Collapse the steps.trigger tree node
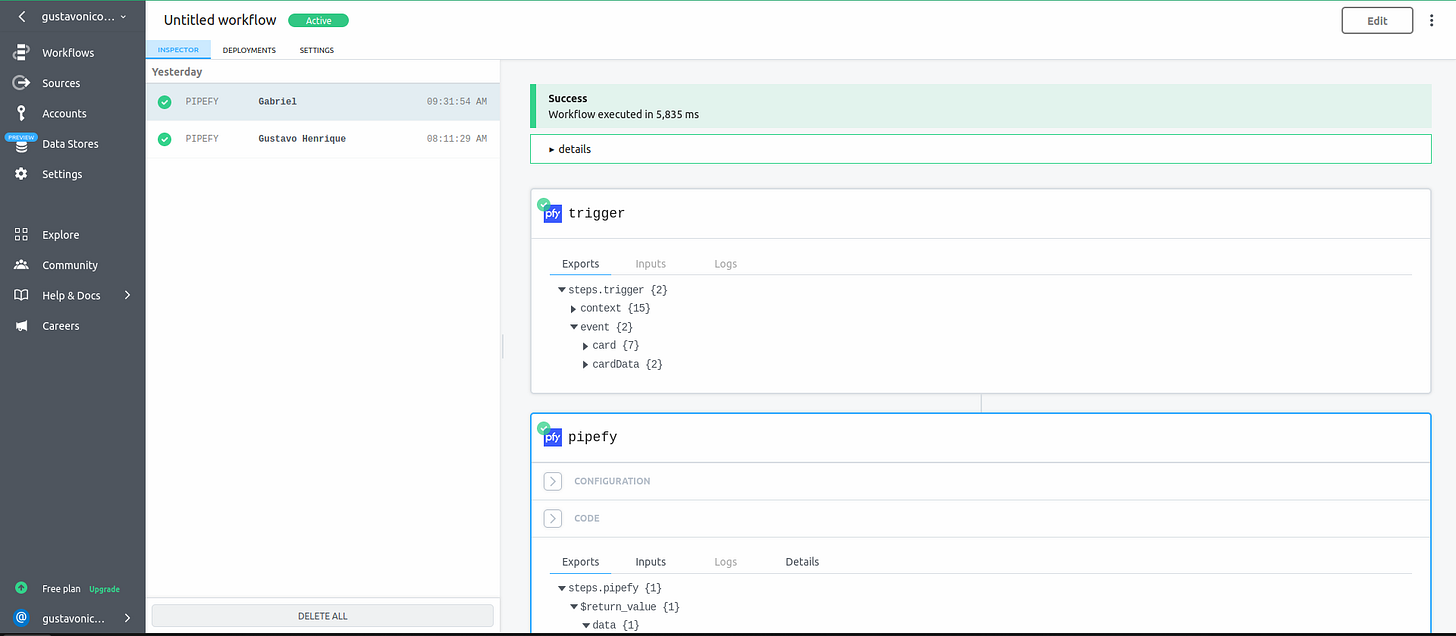 click(x=562, y=290)
